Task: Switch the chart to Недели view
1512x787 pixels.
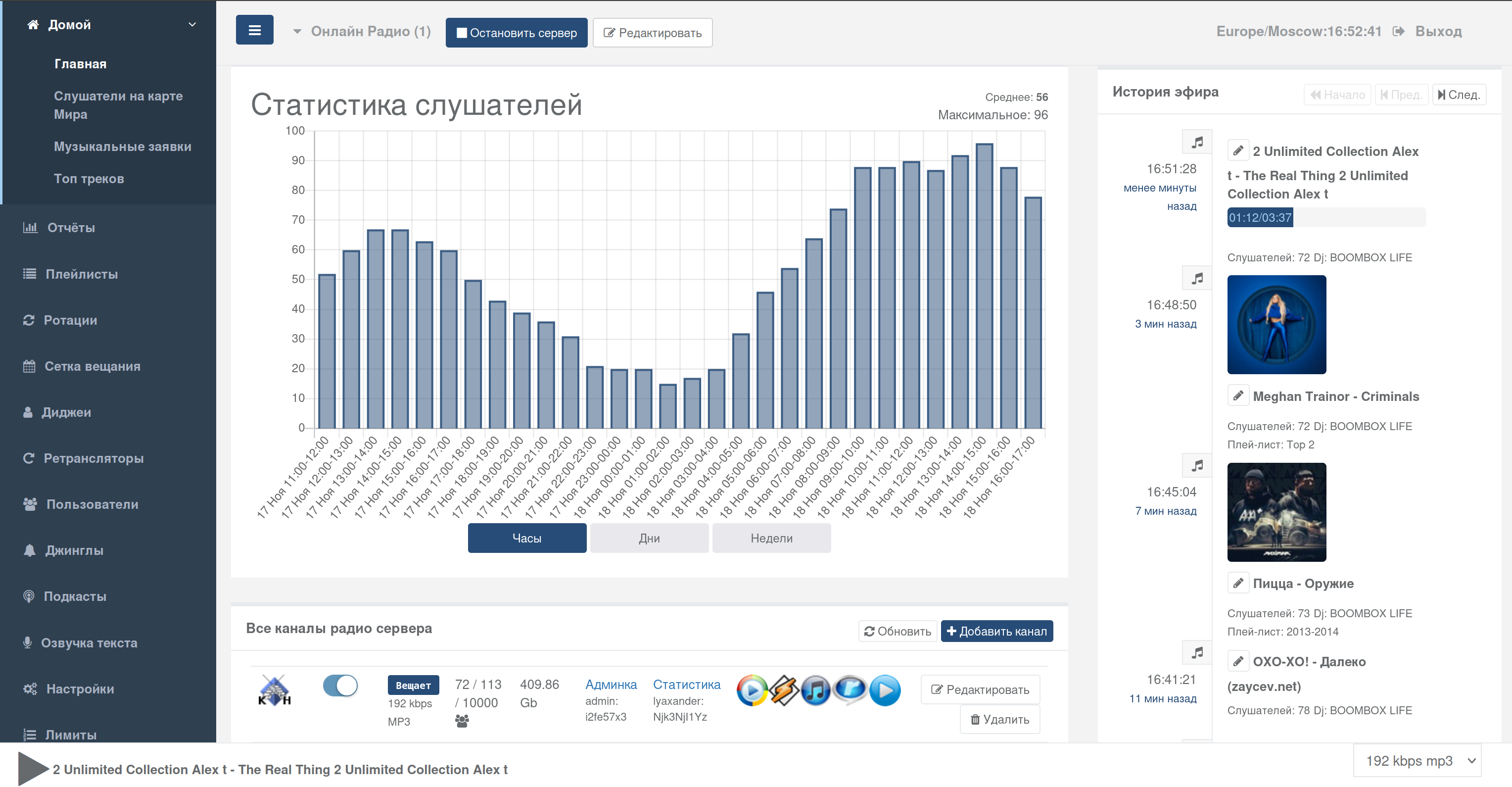Action: tap(771, 538)
